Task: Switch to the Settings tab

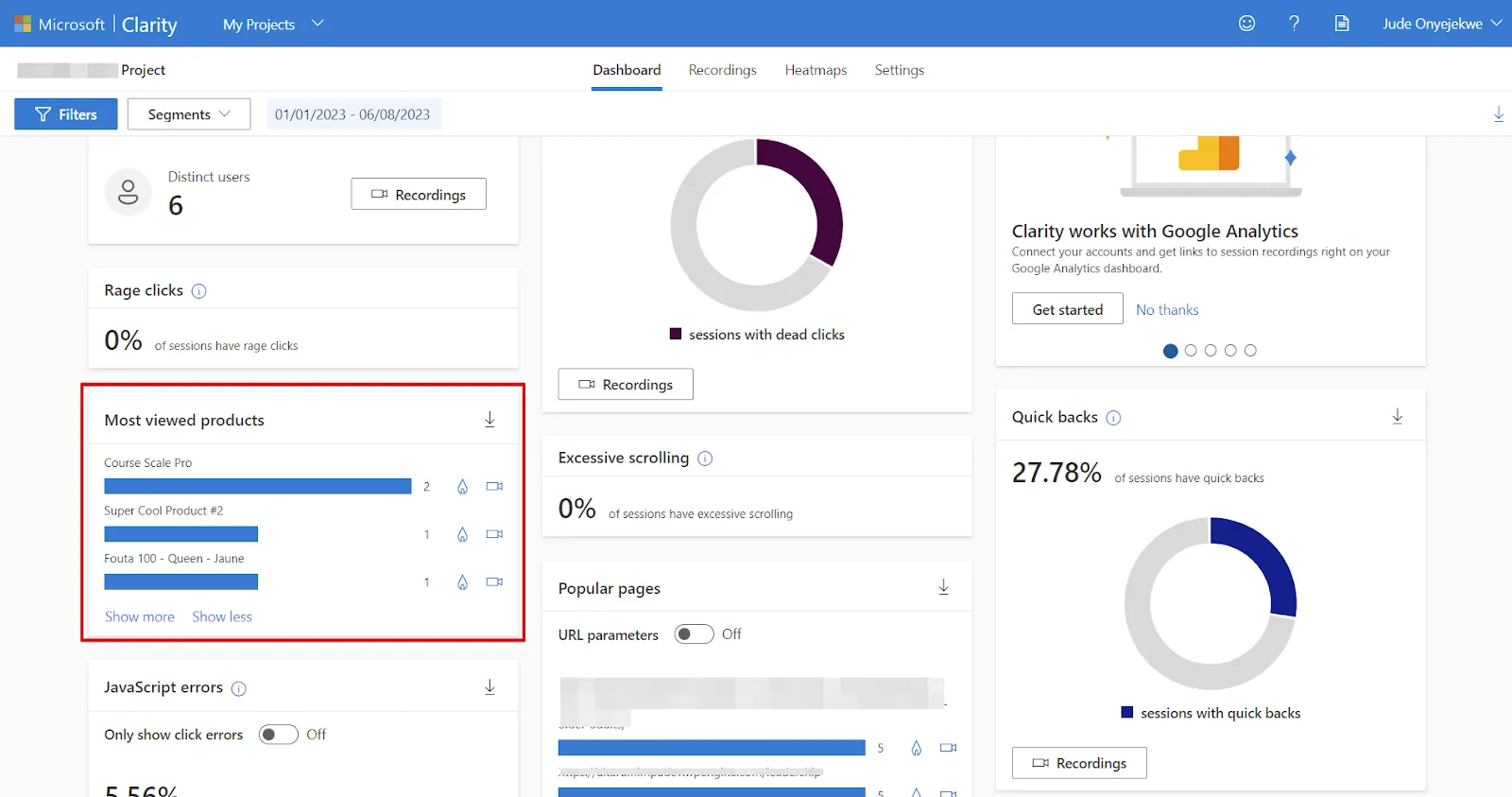Action: 899,70
